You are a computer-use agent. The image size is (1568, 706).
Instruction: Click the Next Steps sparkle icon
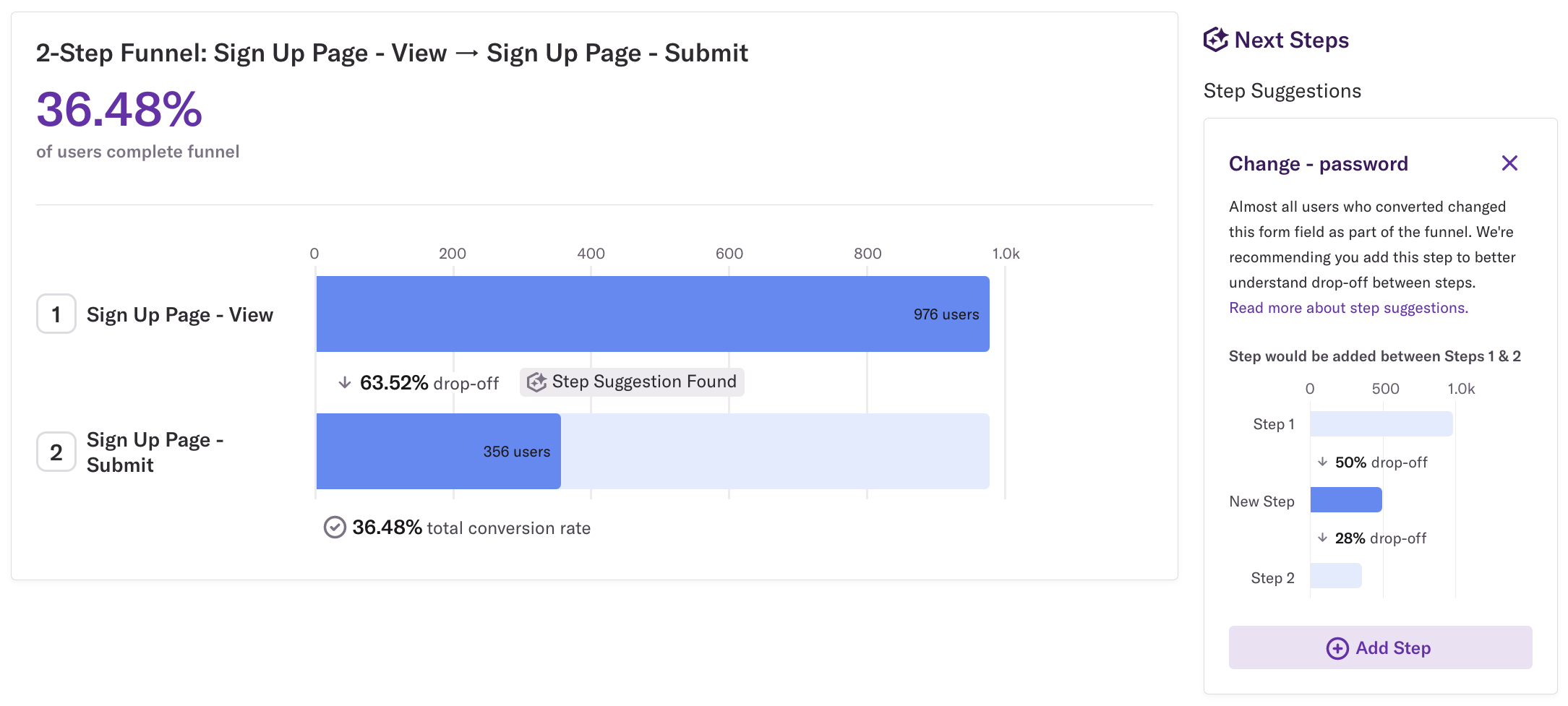pyautogui.click(x=1215, y=40)
